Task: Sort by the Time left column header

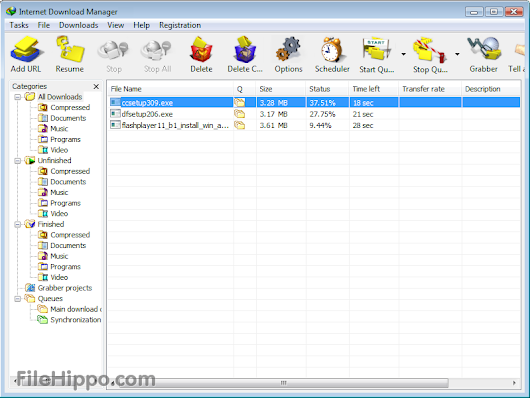Action: (x=374, y=89)
